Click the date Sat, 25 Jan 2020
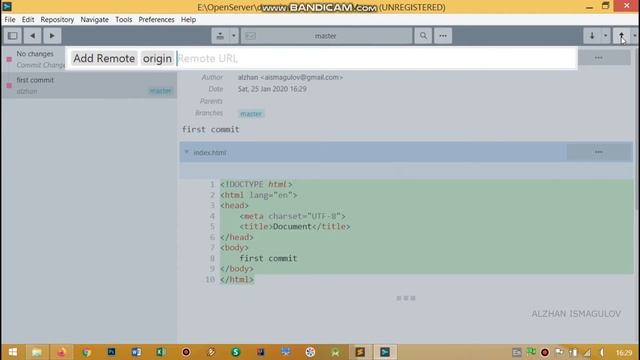The image size is (640, 360). click(x=272, y=89)
